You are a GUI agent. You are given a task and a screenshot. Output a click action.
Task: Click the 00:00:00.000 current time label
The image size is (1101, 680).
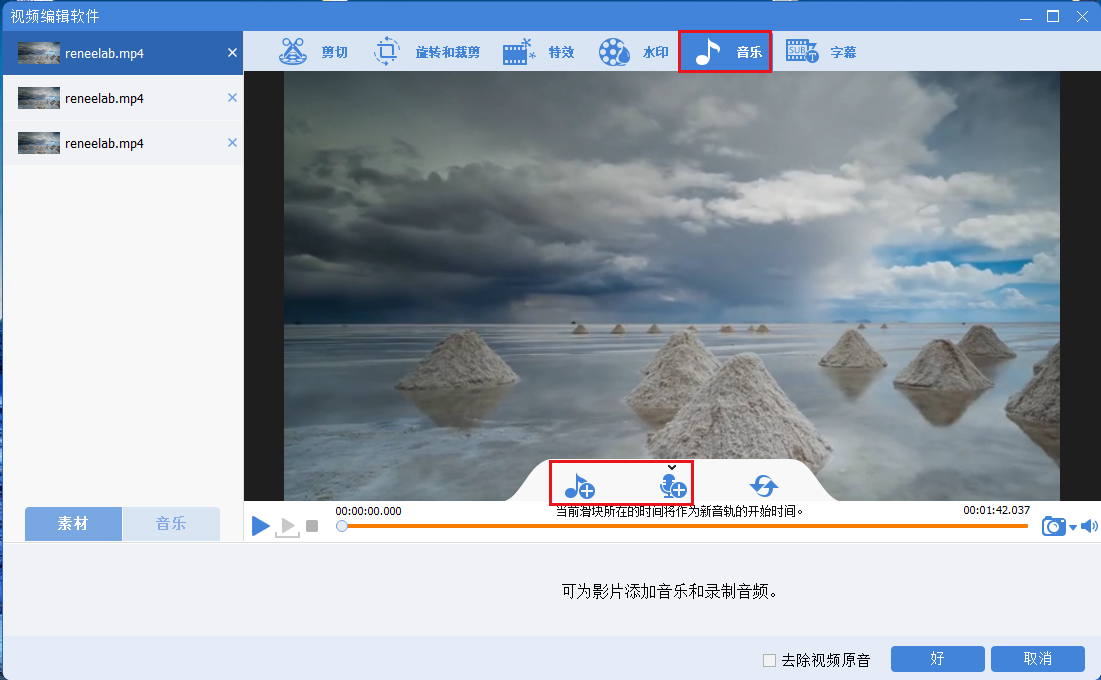(x=369, y=511)
